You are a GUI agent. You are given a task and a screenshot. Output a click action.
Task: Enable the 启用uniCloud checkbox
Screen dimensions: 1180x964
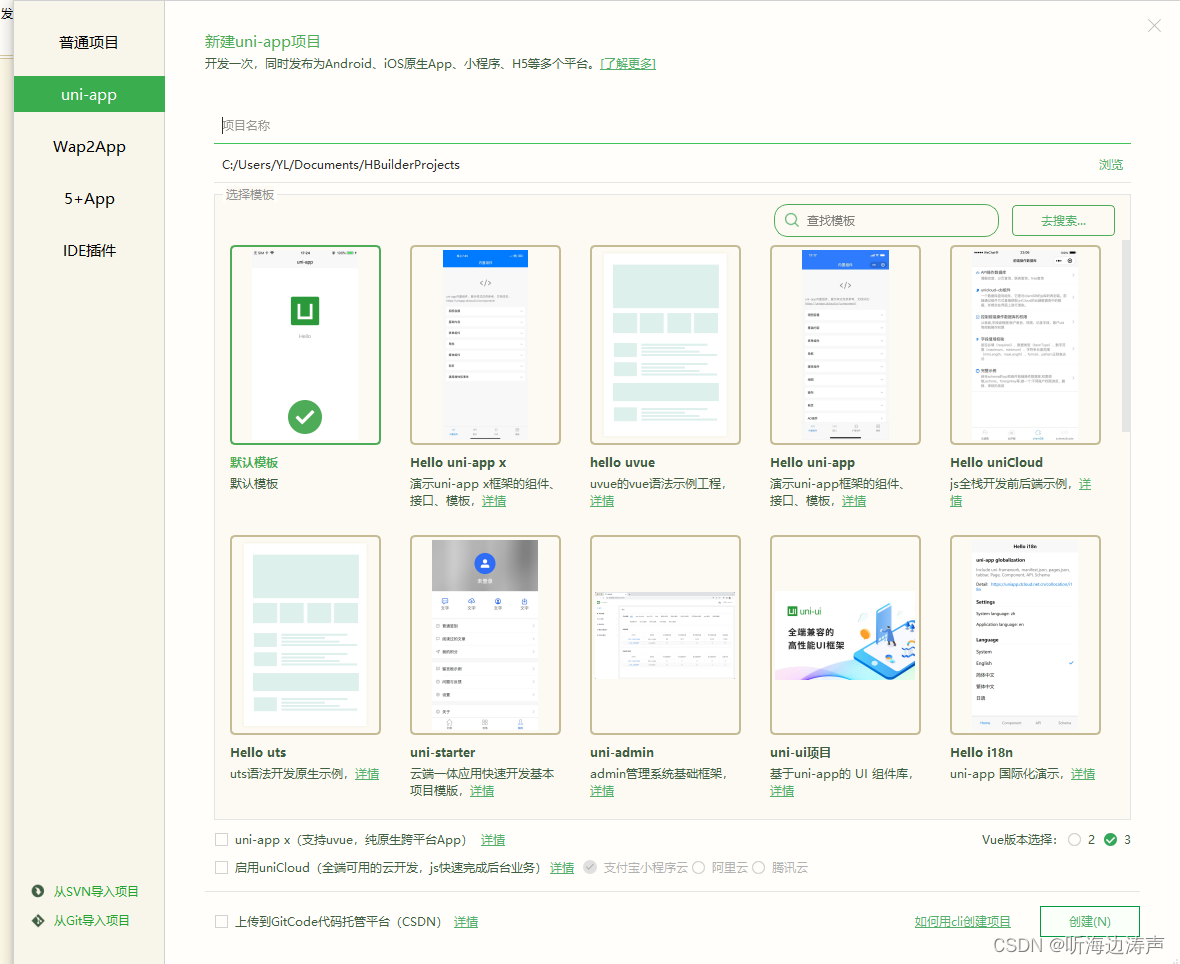[x=221, y=867]
